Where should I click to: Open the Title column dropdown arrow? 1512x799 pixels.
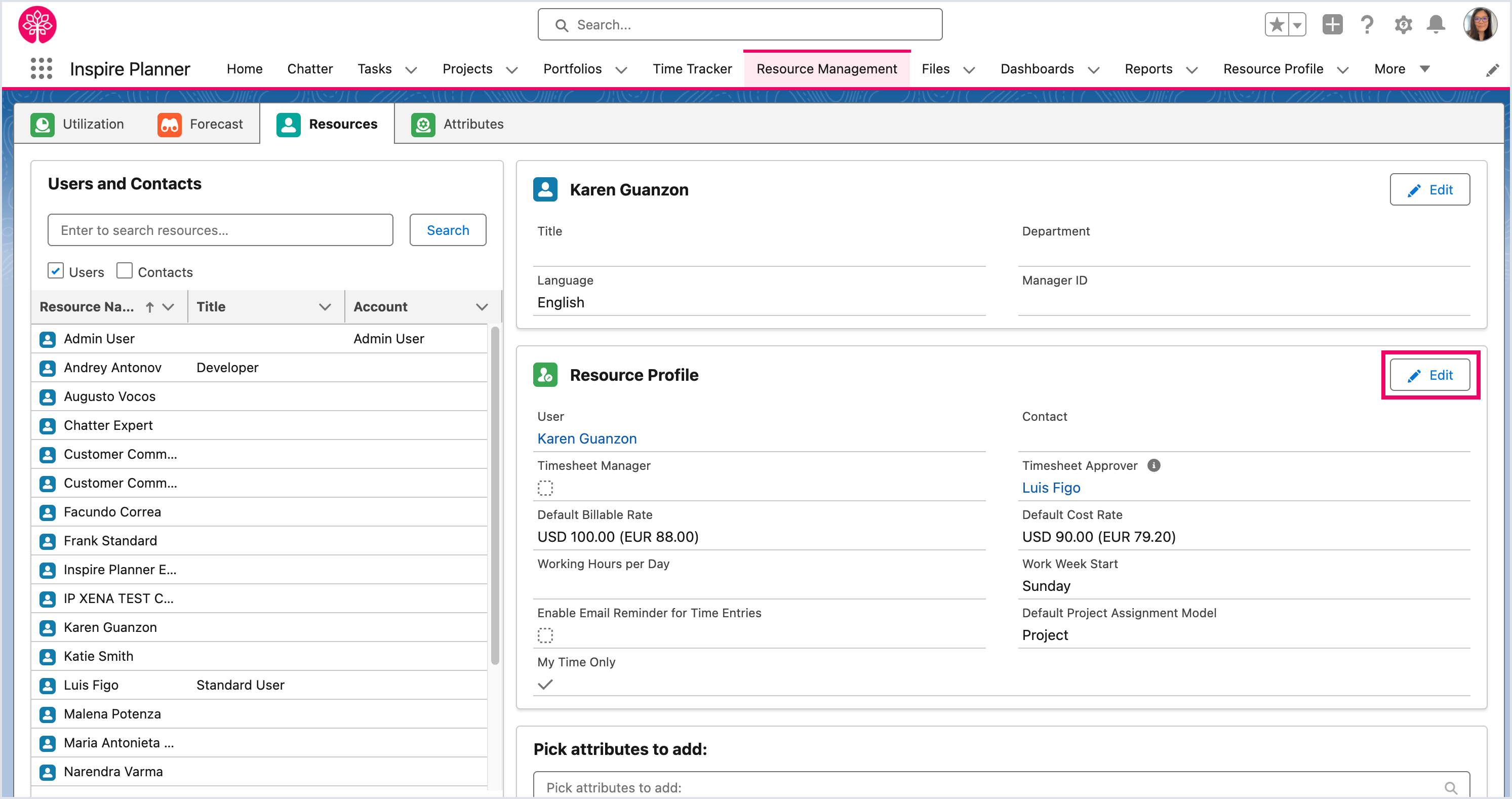(x=325, y=307)
